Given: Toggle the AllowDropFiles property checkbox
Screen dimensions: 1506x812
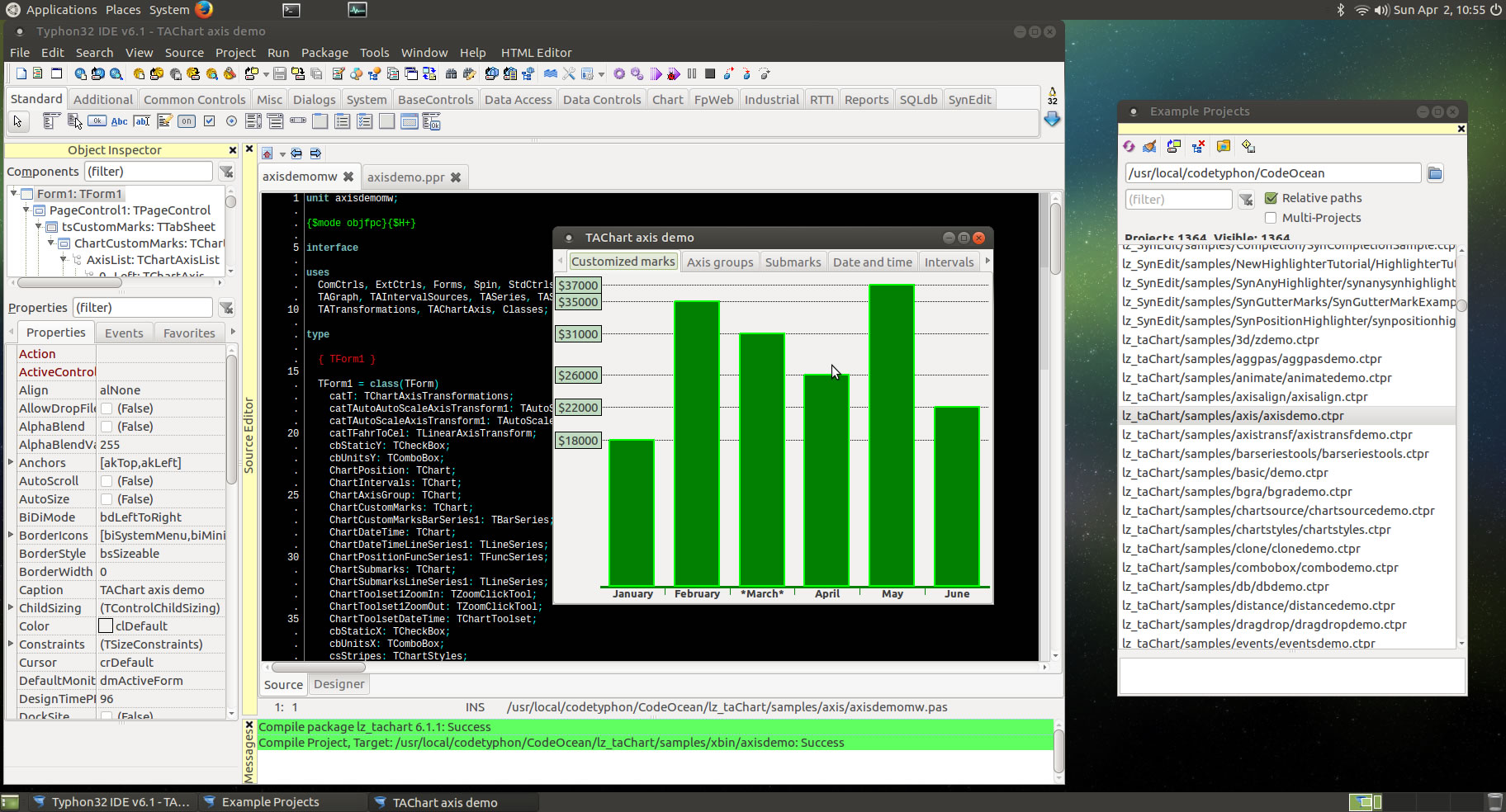Looking at the screenshot, I should click(107, 408).
